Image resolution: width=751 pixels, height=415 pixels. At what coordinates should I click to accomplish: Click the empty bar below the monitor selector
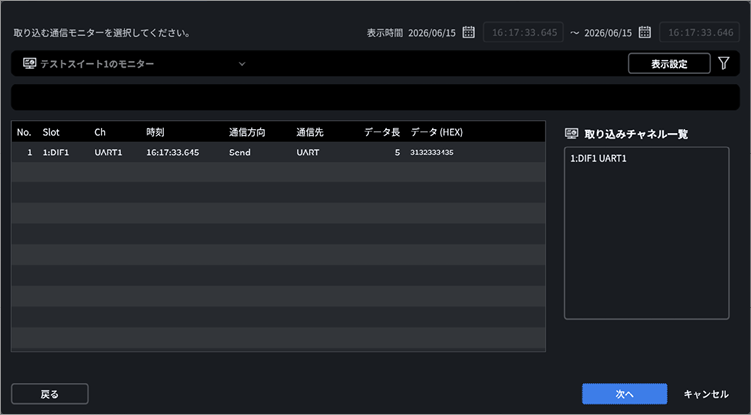(376, 97)
